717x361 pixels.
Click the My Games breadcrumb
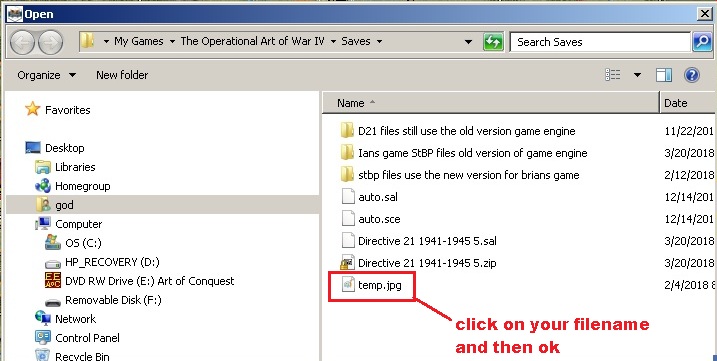[139, 41]
